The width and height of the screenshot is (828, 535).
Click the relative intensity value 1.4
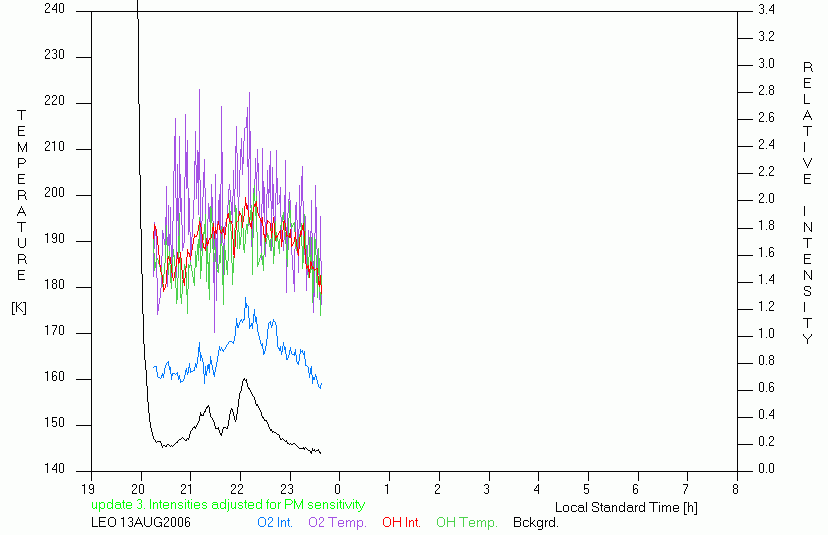point(766,279)
